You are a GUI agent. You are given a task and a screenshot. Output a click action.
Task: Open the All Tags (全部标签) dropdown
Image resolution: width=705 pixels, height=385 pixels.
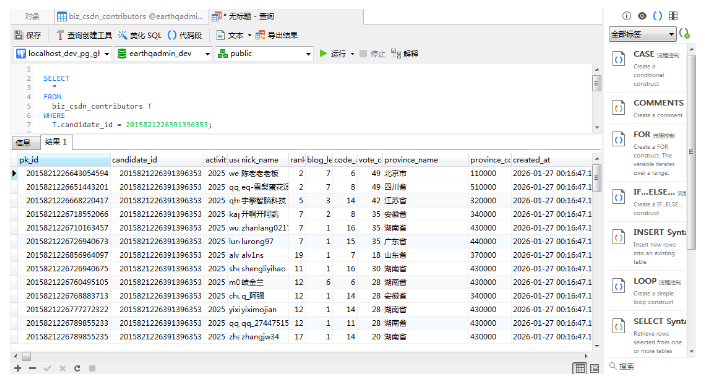643,34
